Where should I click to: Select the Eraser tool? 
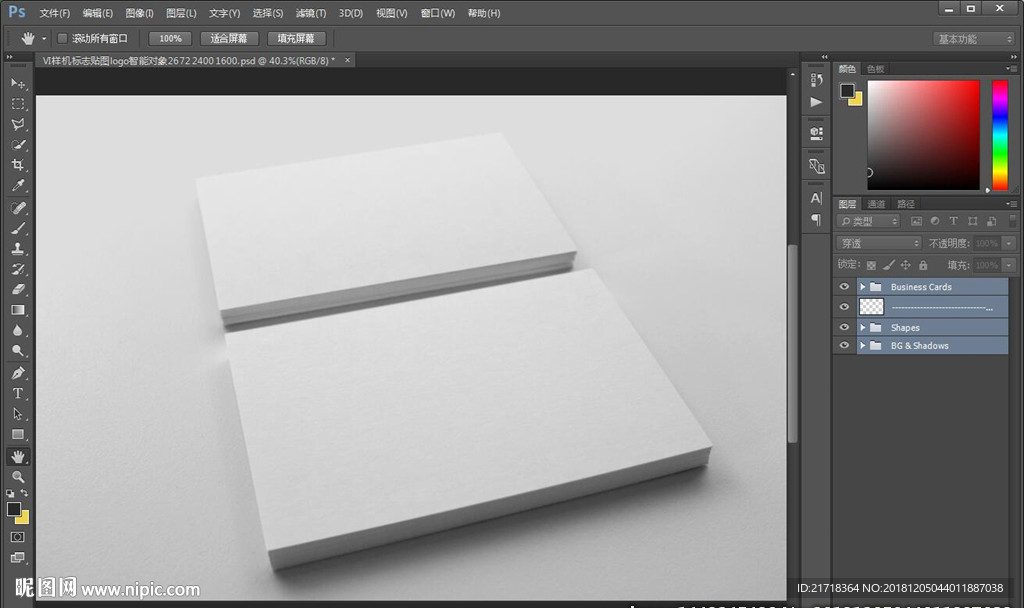click(x=18, y=289)
